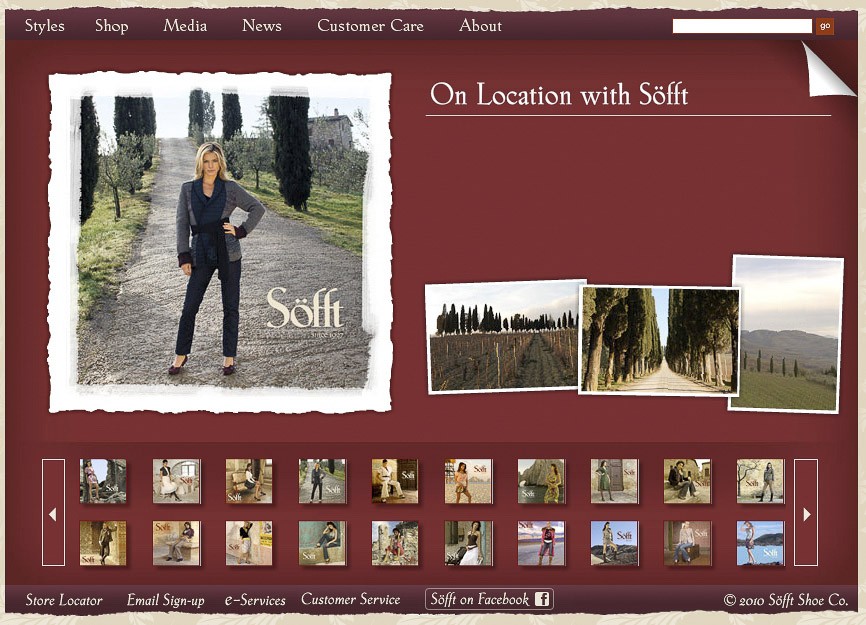Select thumbnail of woman by blue sea and hills

coord(760,543)
